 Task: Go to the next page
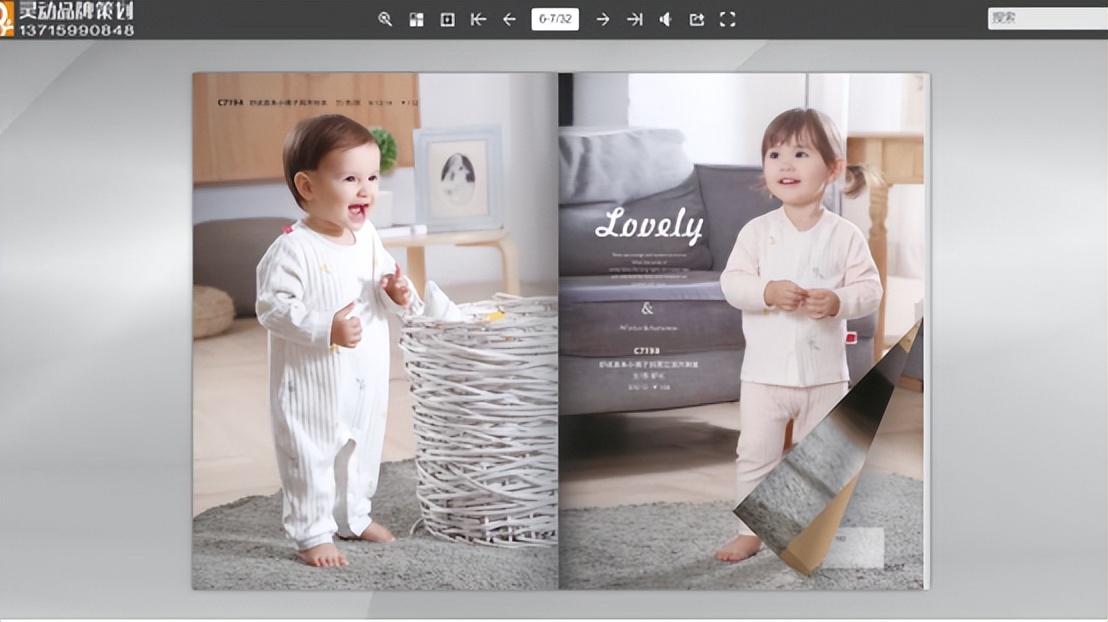[603, 19]
